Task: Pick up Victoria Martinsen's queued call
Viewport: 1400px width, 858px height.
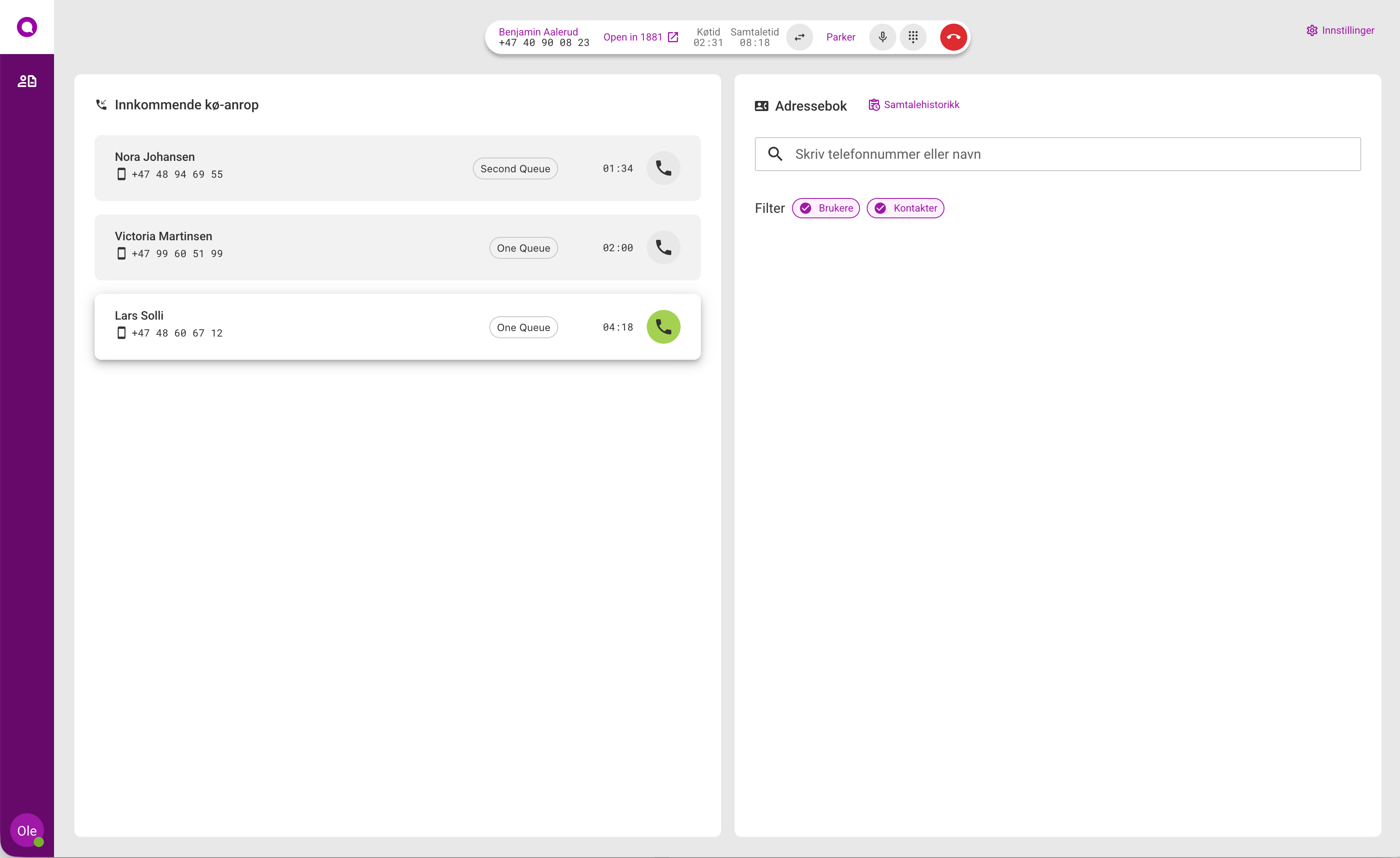Action: (663, 248)
